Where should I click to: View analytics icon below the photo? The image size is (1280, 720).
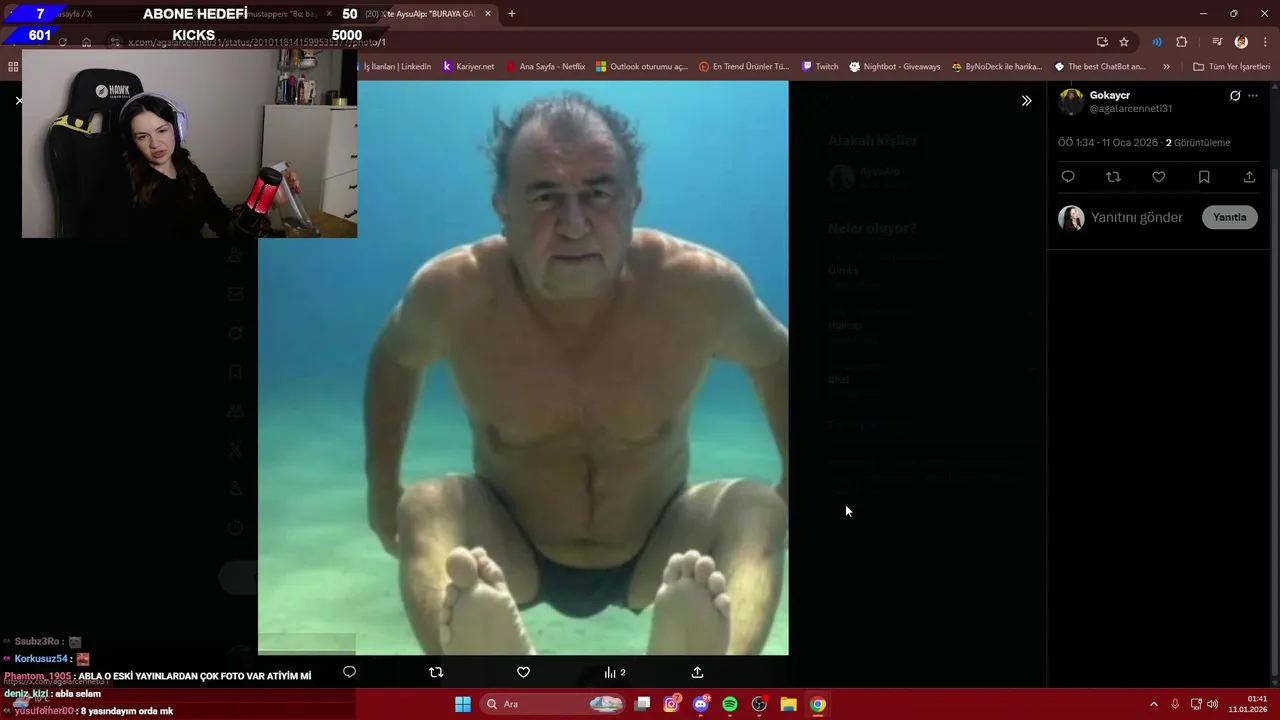(614, 672)
